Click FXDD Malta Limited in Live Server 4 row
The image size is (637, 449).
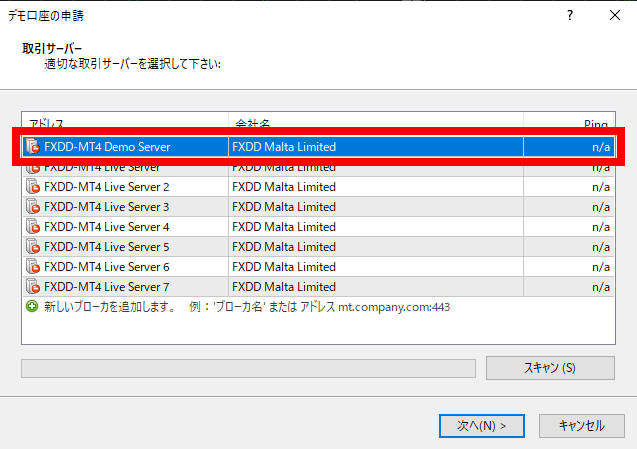click(x=284, y=227)
